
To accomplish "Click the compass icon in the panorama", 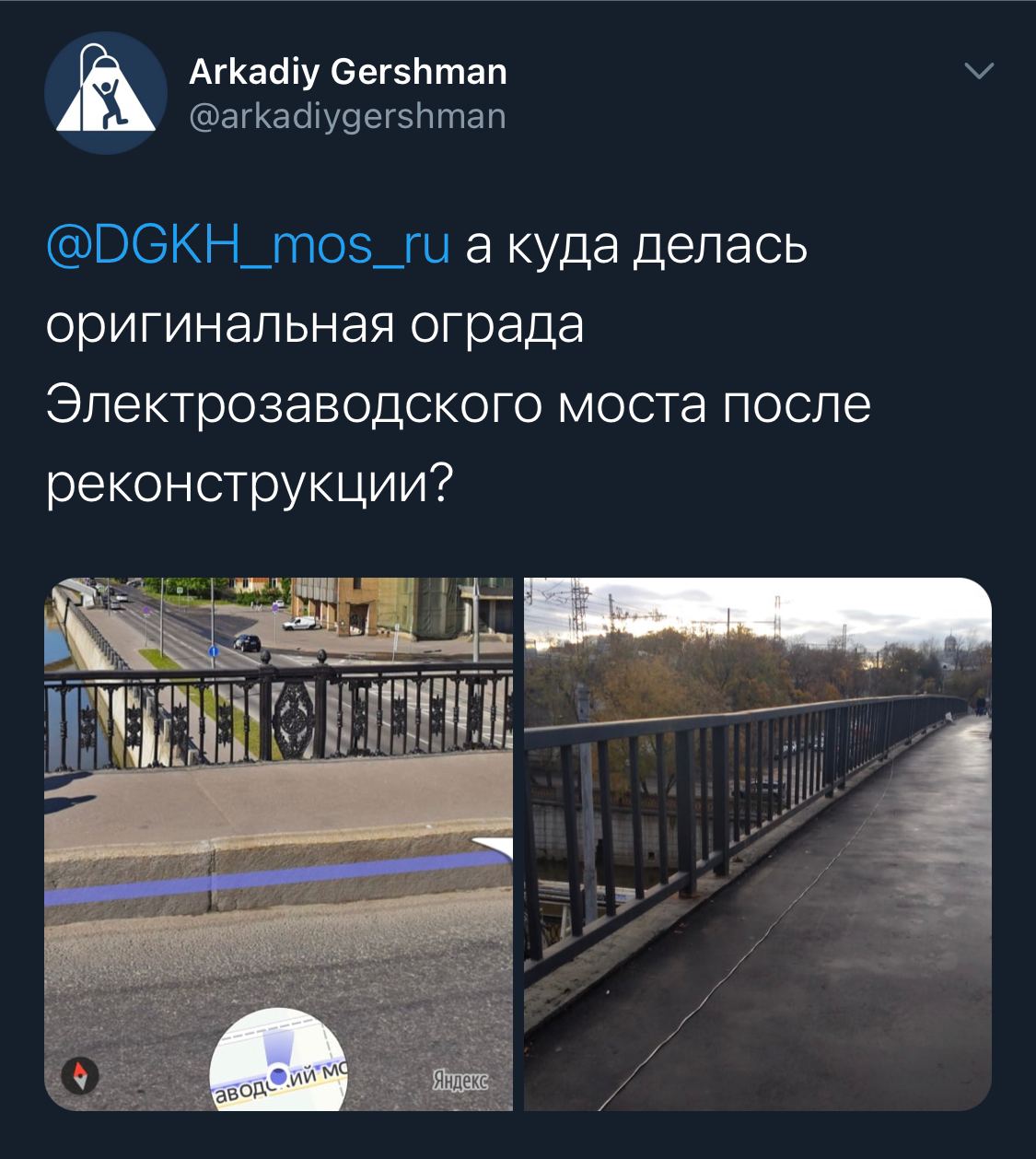I will click(81, 1074).
